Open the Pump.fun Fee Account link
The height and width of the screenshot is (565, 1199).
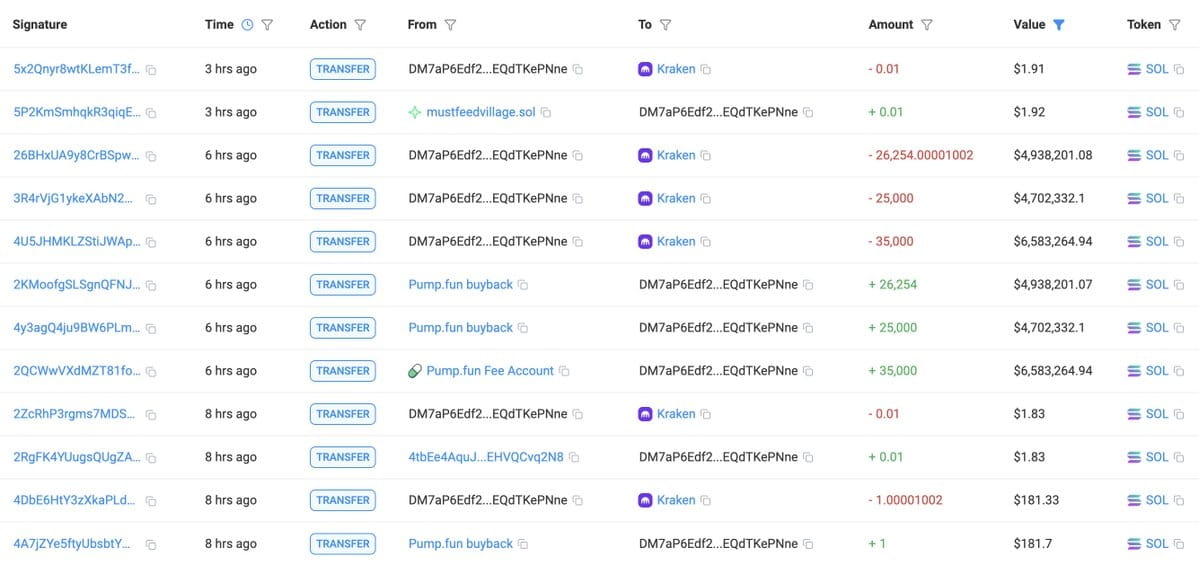pos(490,371)
